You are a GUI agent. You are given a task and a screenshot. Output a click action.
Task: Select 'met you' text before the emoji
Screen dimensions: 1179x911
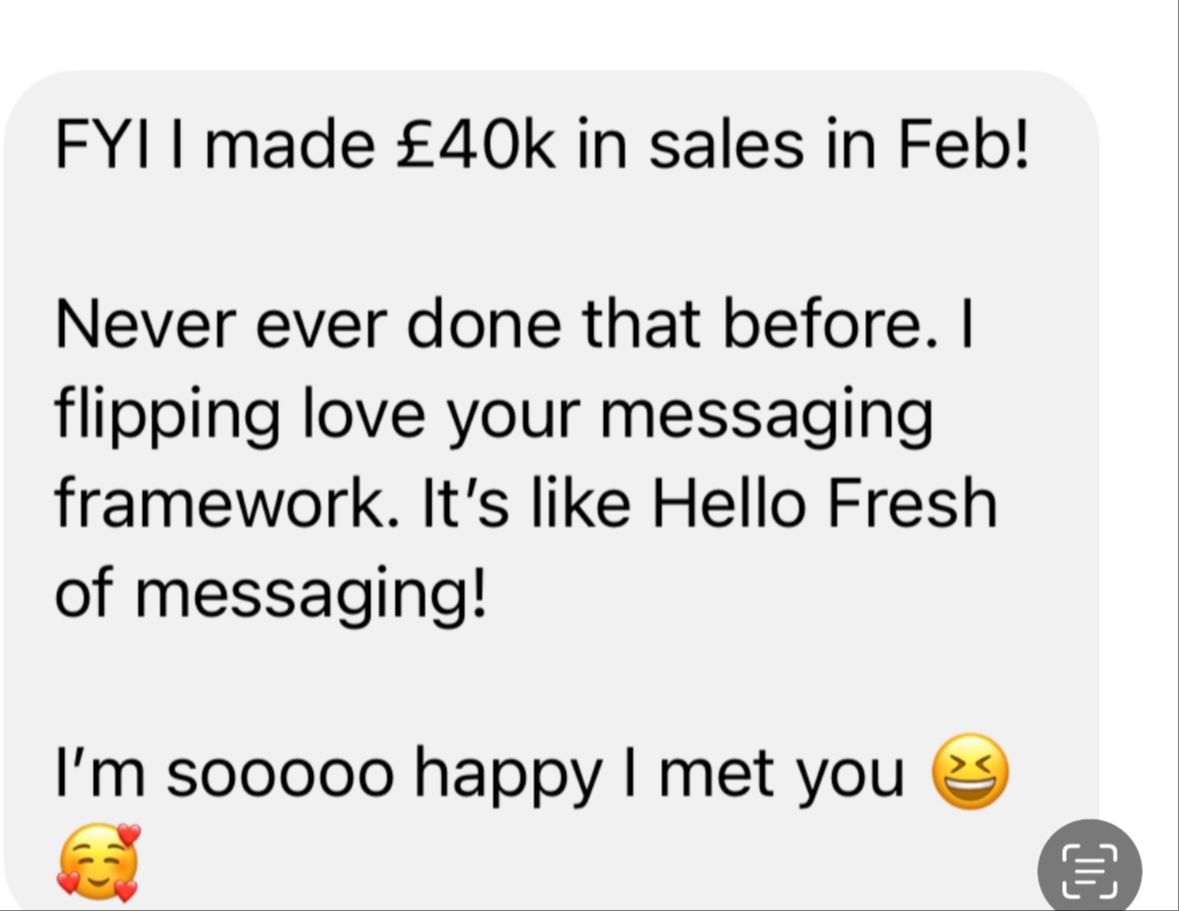[781, 776]
